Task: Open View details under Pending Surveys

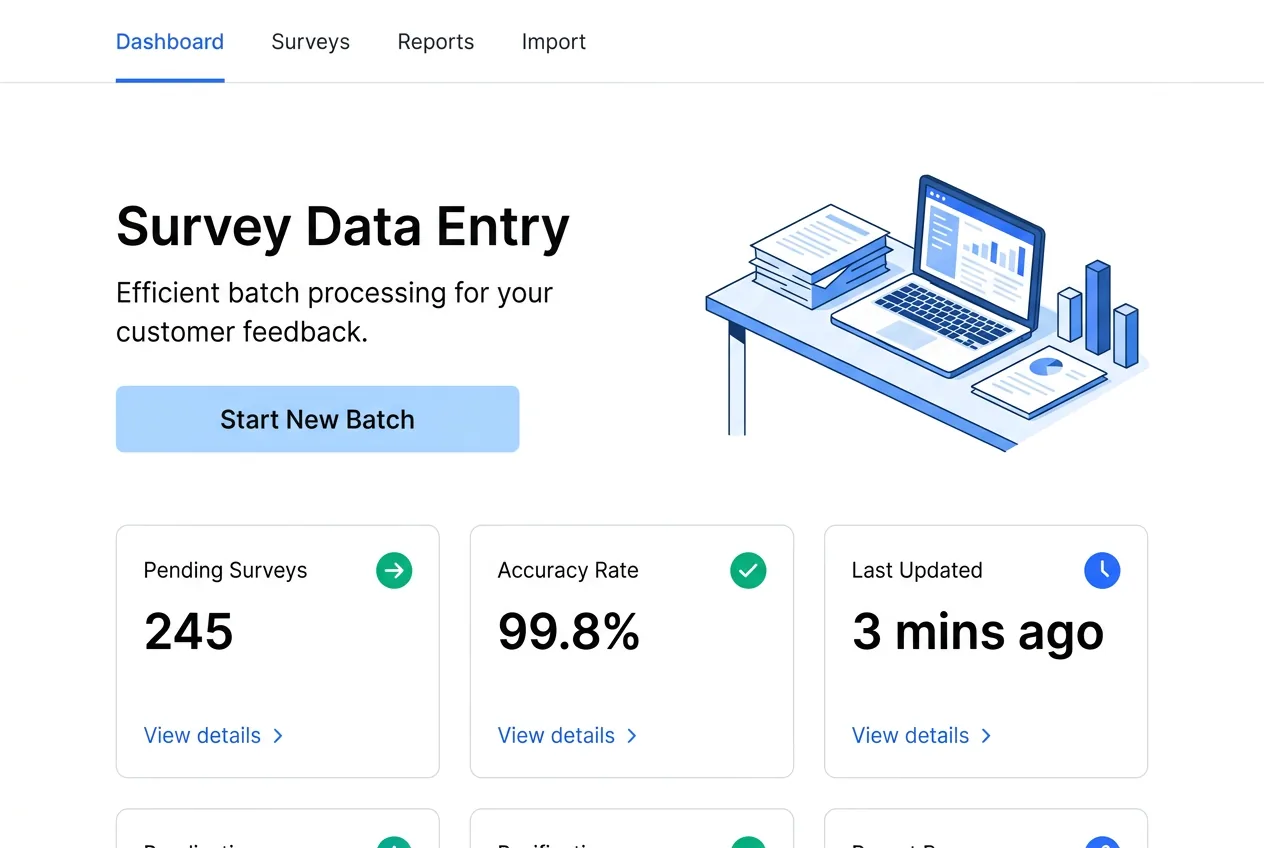Action: tap(202, 735)
